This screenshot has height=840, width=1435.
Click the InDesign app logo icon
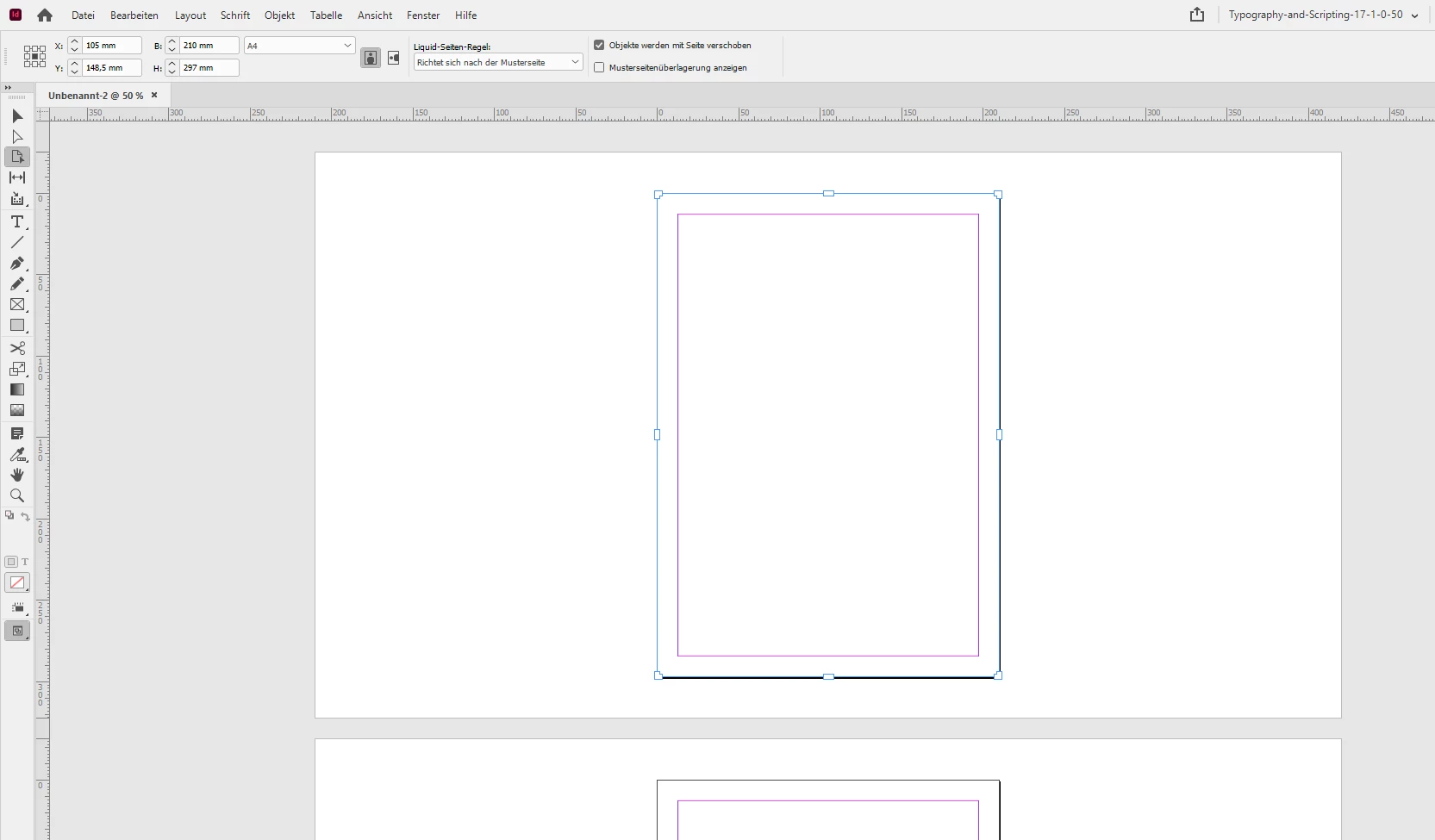coord(16,15)
